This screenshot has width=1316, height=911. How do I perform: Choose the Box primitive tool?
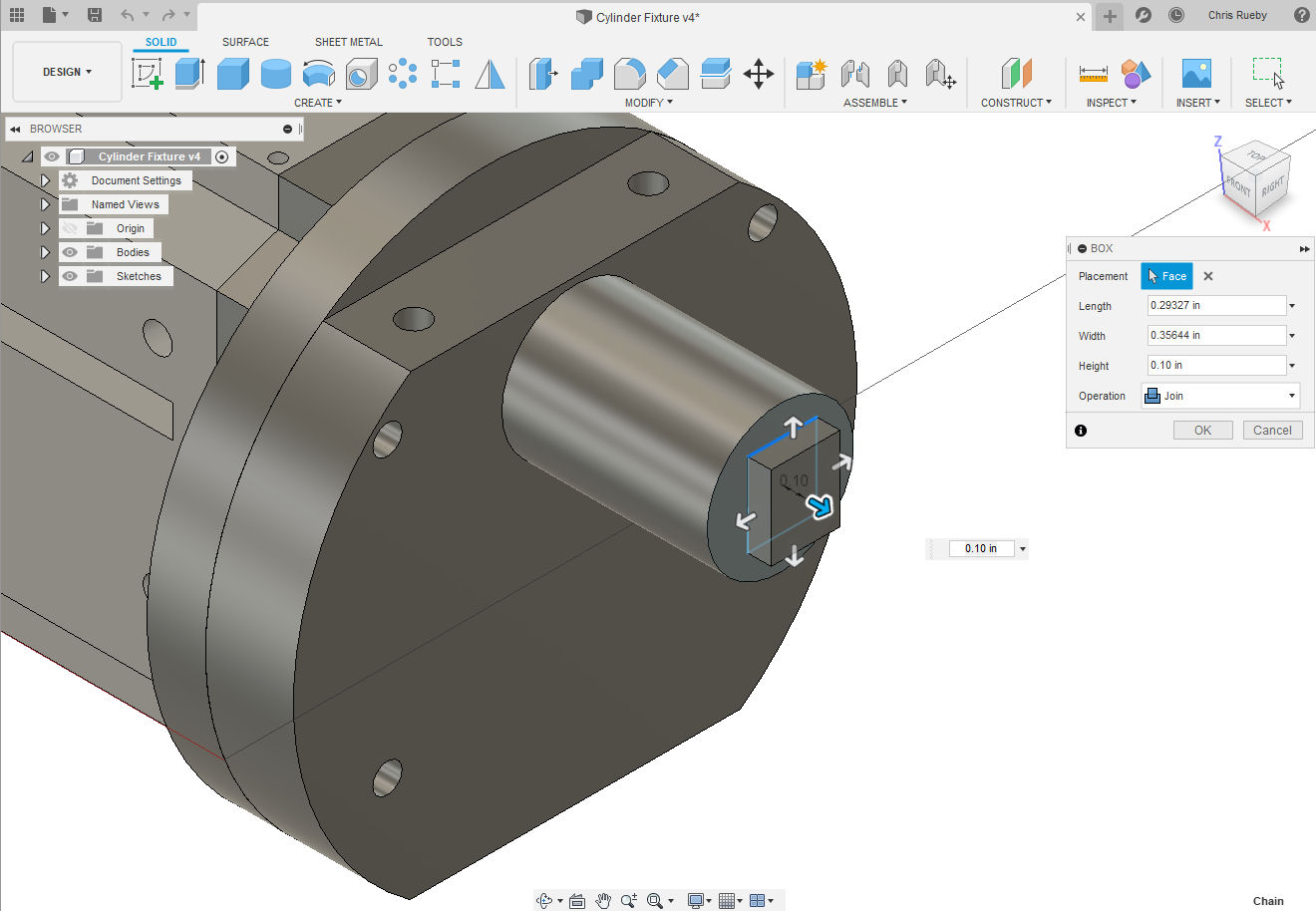click(x=233, y=74)
